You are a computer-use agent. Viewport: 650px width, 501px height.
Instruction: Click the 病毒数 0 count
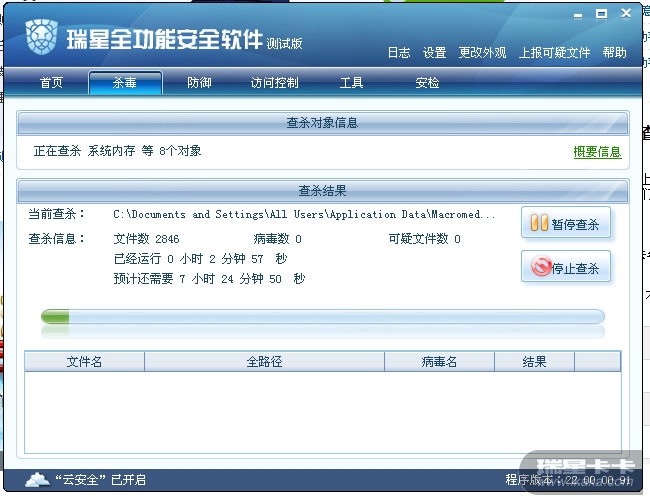(x=277, y=239)
